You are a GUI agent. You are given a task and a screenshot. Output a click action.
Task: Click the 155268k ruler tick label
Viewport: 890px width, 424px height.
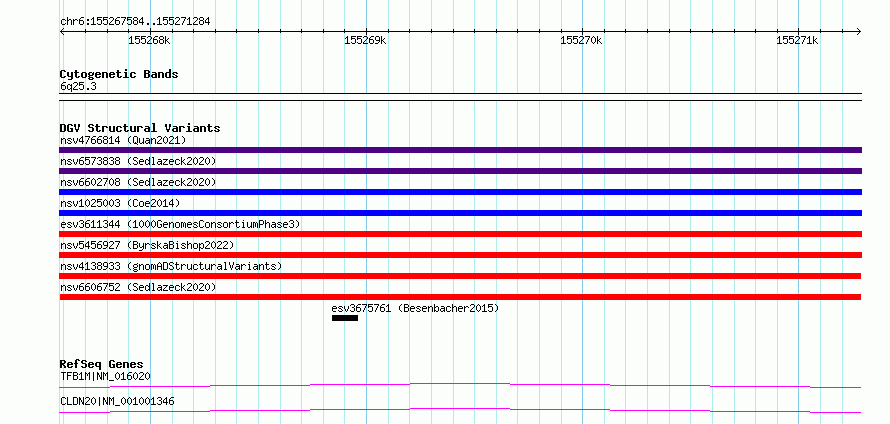(149, 40)
